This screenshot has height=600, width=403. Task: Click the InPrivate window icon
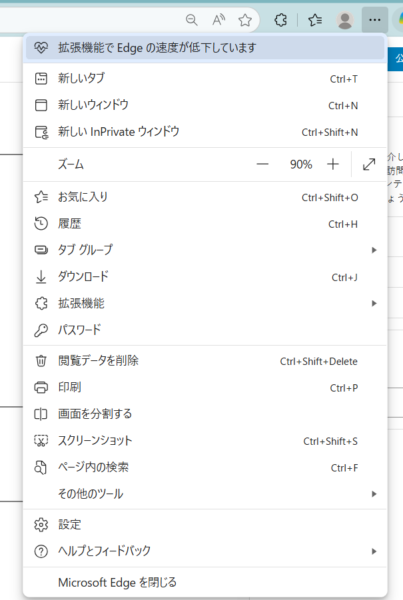(x=41, y=132)
